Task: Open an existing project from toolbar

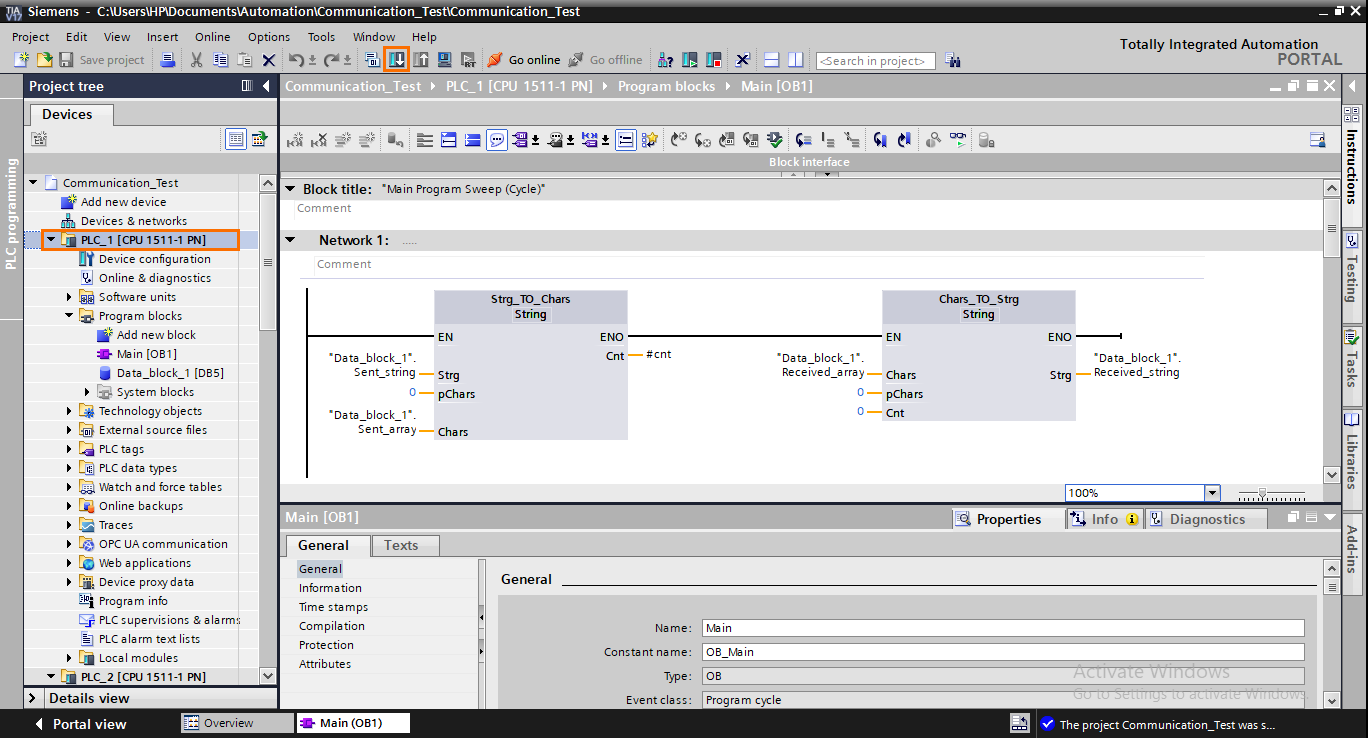Action: tap(44, 60)
